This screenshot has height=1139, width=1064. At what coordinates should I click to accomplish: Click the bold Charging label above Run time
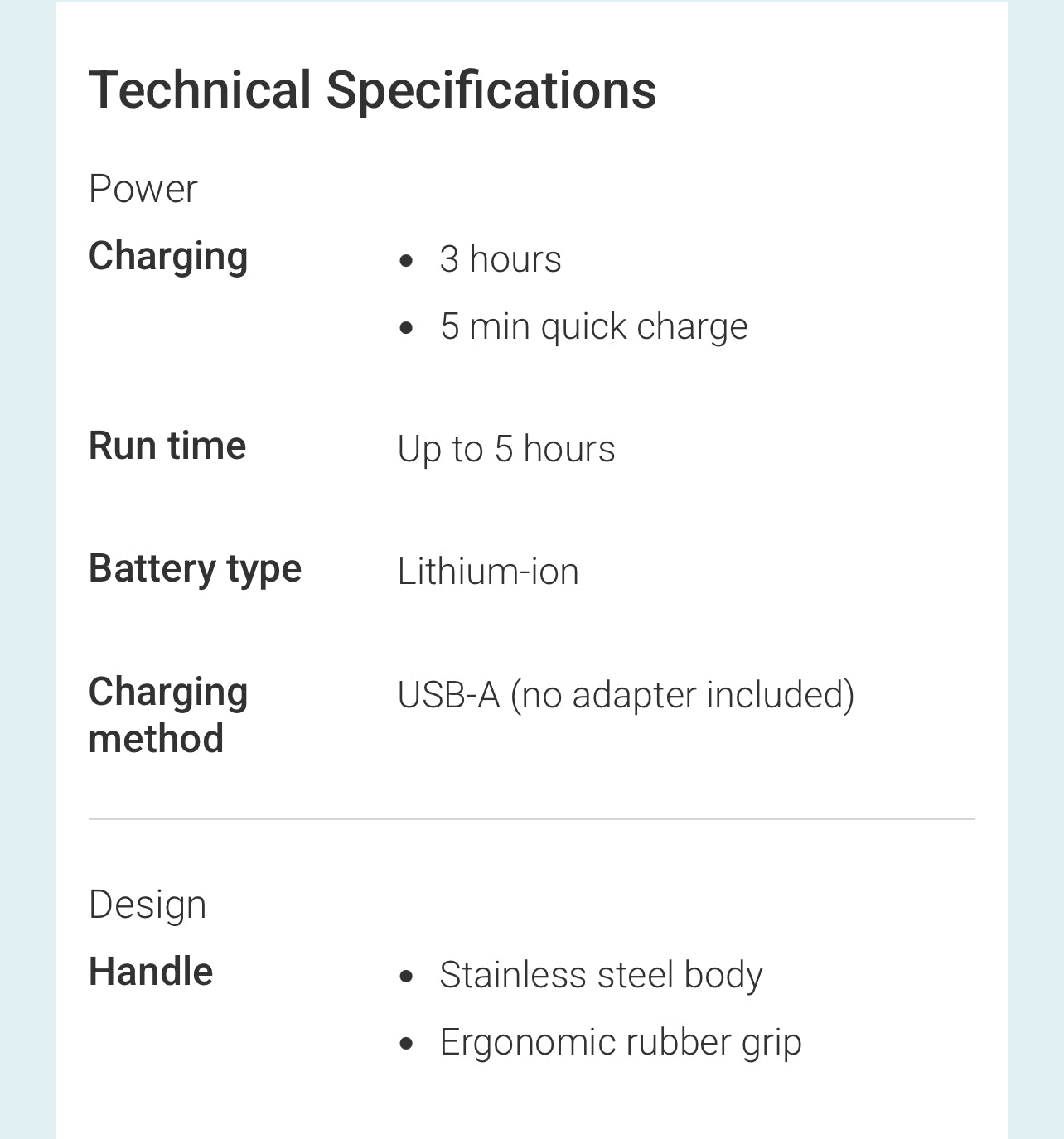pos(168,256)
